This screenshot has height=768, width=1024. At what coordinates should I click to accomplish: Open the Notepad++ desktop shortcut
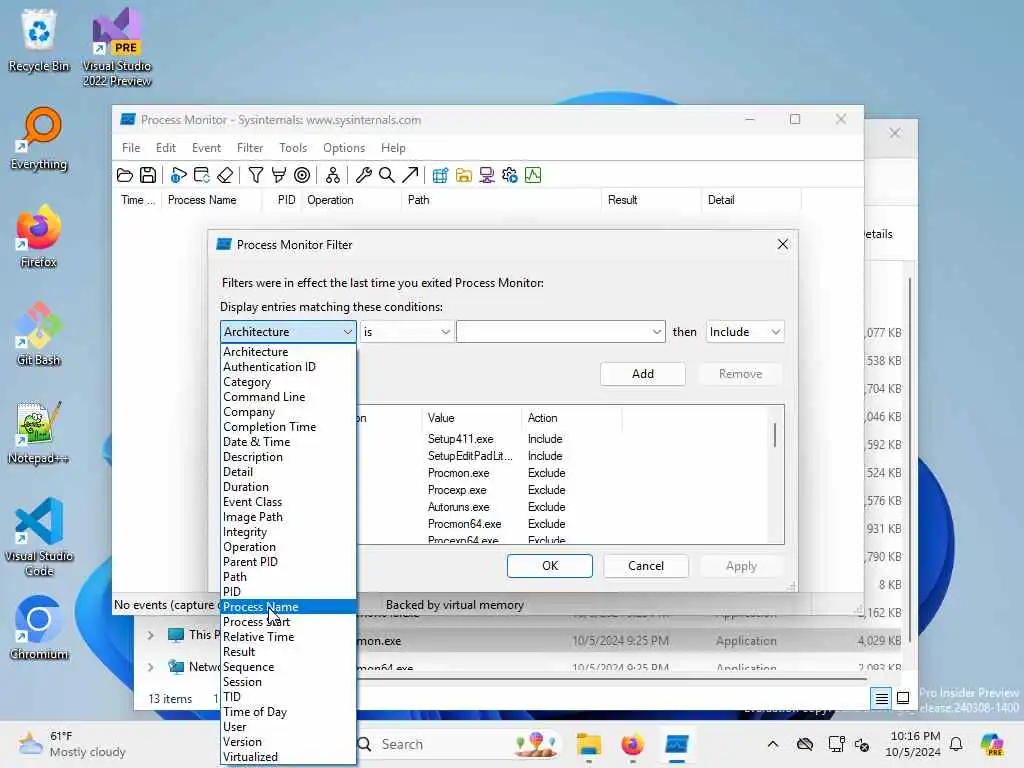coord(39,432)
